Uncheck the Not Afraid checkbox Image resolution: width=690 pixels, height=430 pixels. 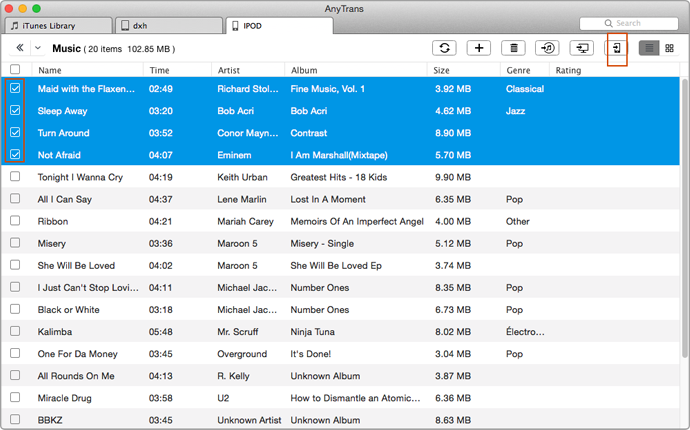pyautogui.click(x=15, y=154)
